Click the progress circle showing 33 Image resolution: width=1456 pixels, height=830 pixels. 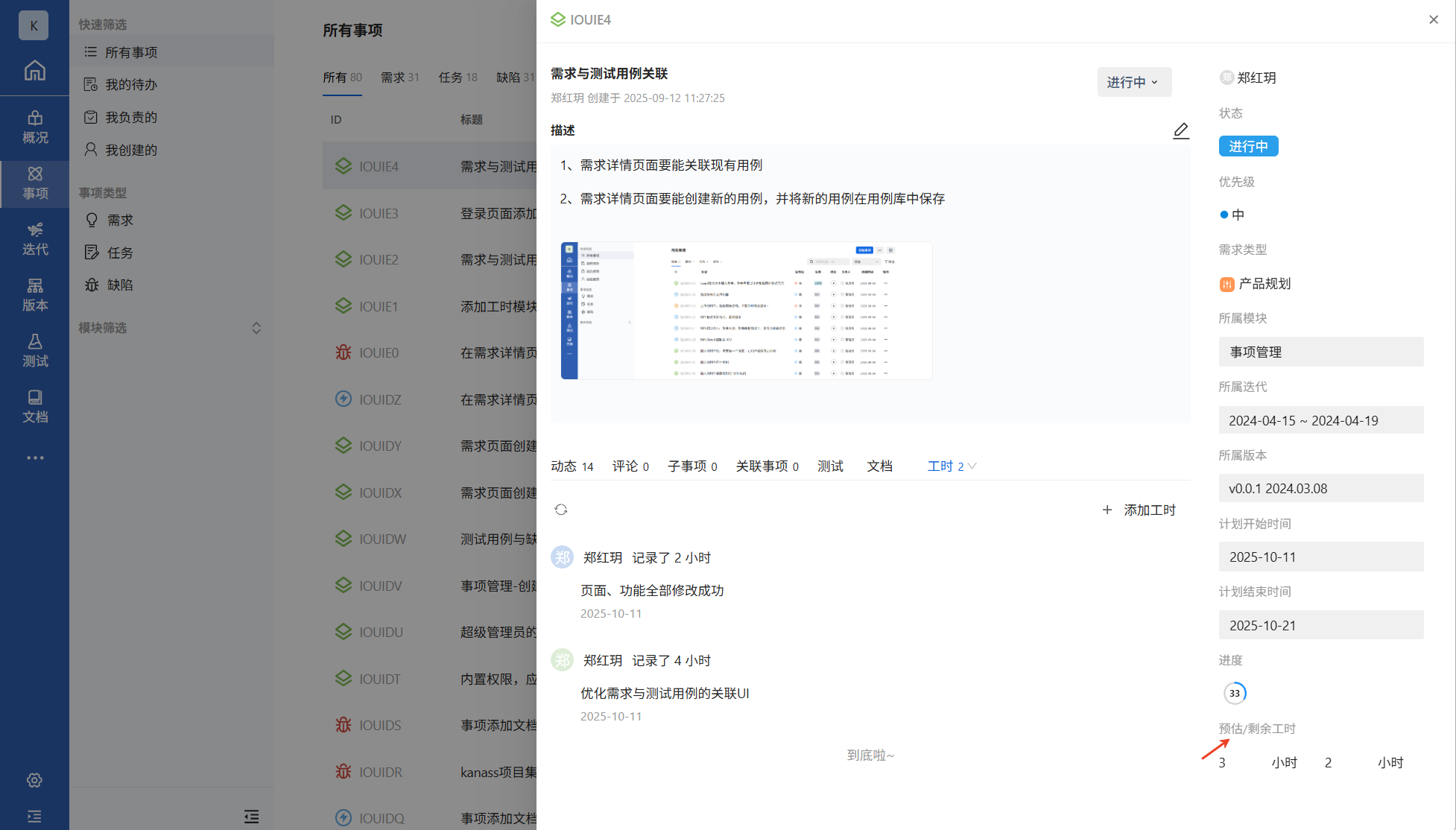click(1234, 693)
